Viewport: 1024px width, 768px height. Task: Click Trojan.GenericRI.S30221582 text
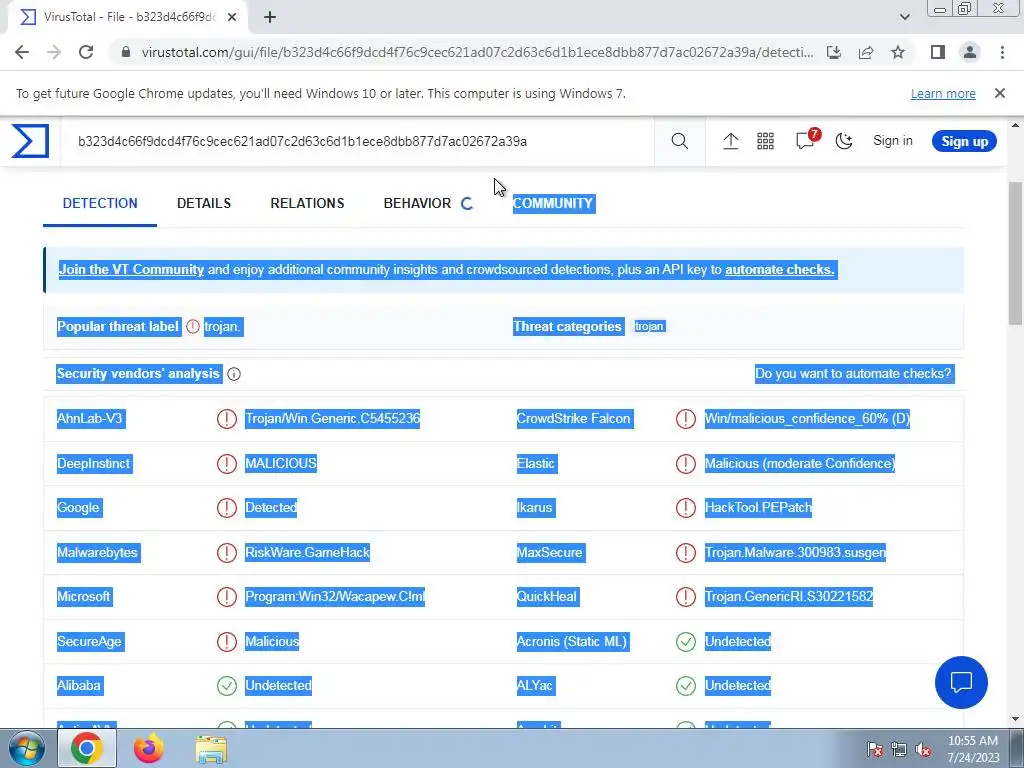pyautogui.click(x=789, y=597)
